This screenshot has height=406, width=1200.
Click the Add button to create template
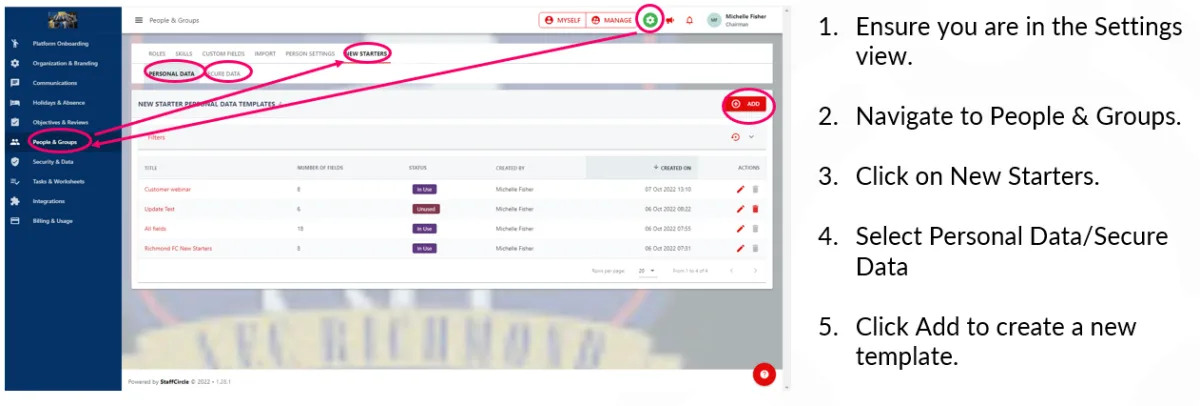(x=747, y=103)
